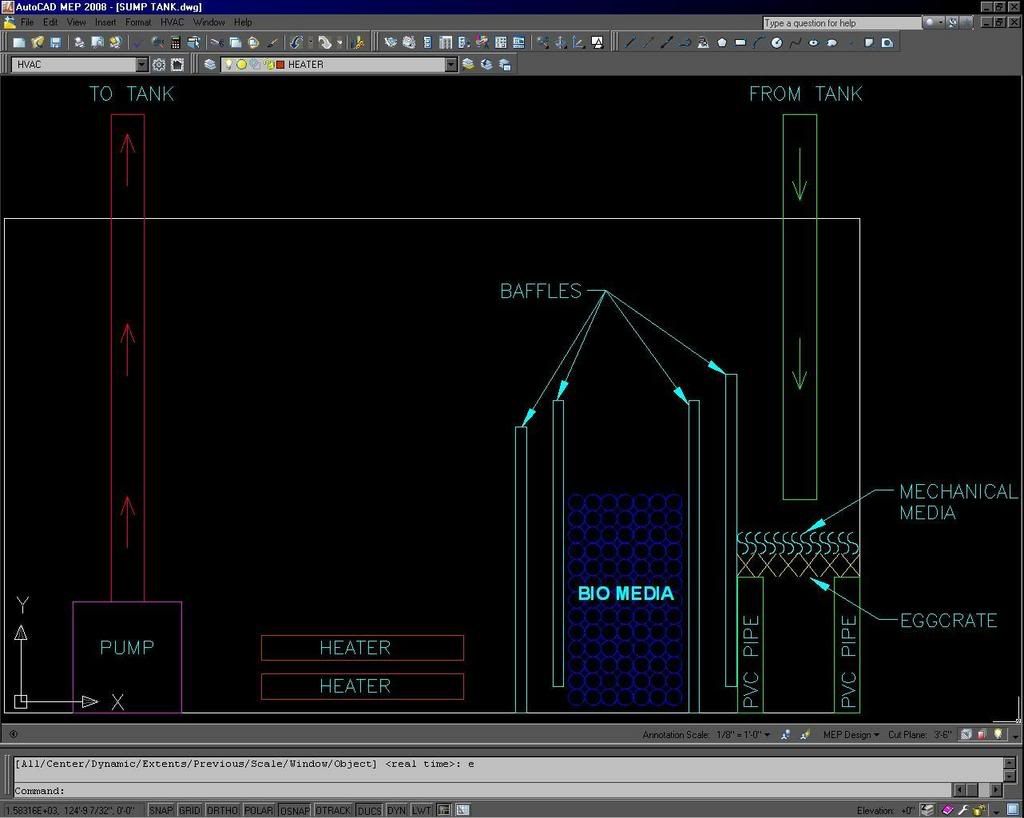Click the Cut Plane 3'-6" value
Screen dimensions: 1024x818
tap(942, 734)
